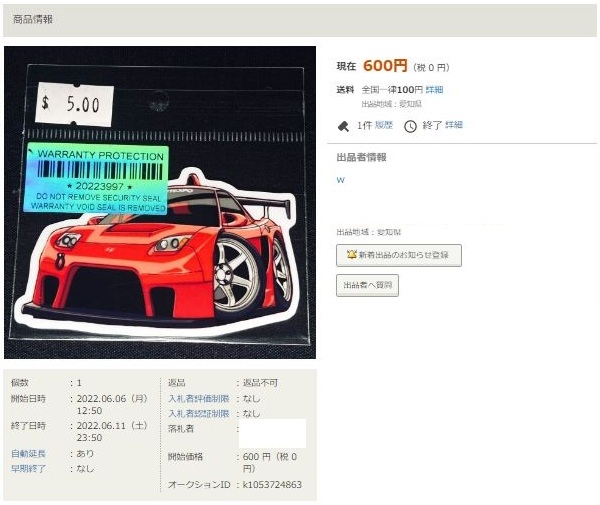Screen dimensions: 600x505
Task: Open the 入札者評価制限 help link
Action: click(x=199, y=399)
